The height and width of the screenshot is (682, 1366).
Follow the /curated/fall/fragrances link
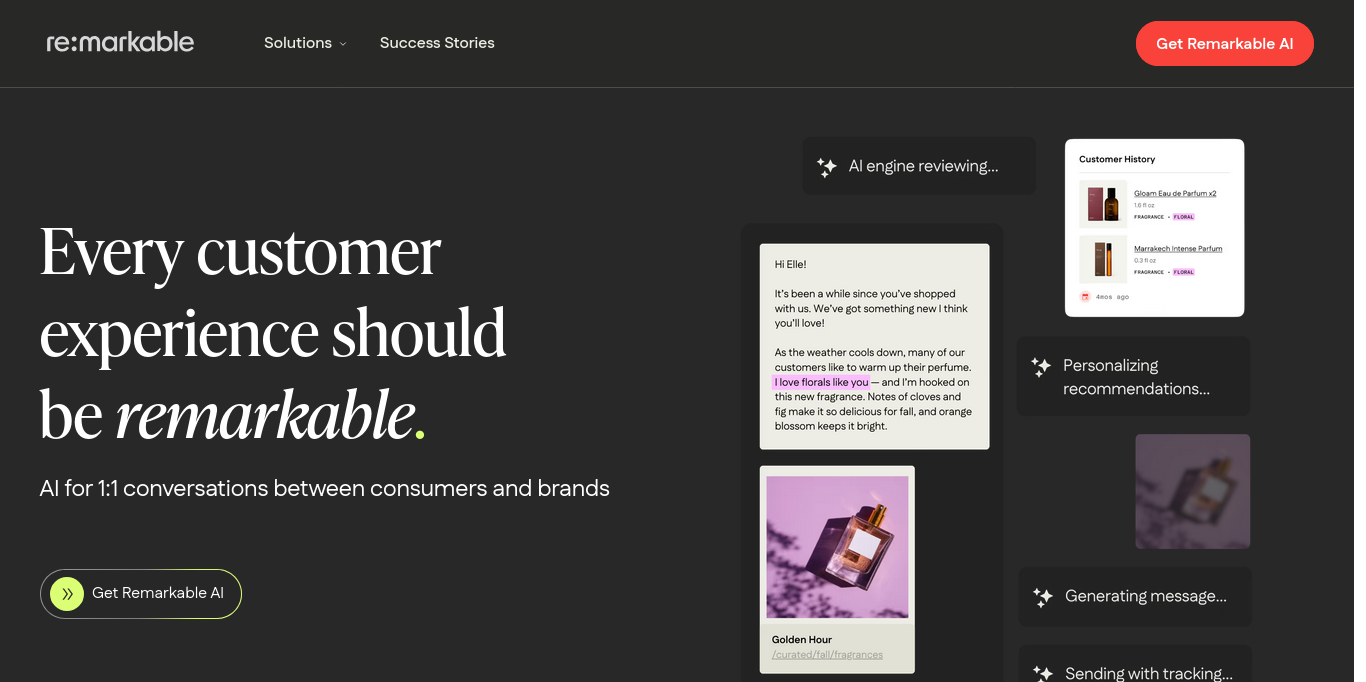click(827, 655)
